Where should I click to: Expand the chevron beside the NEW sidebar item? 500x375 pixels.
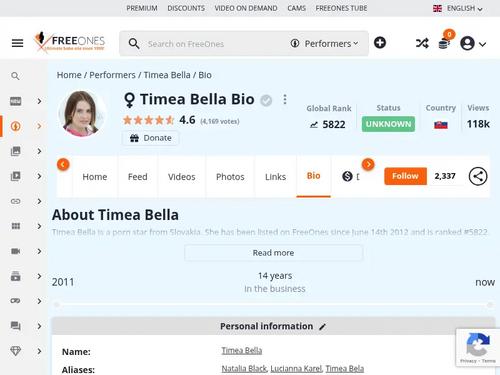coord(39,101)
